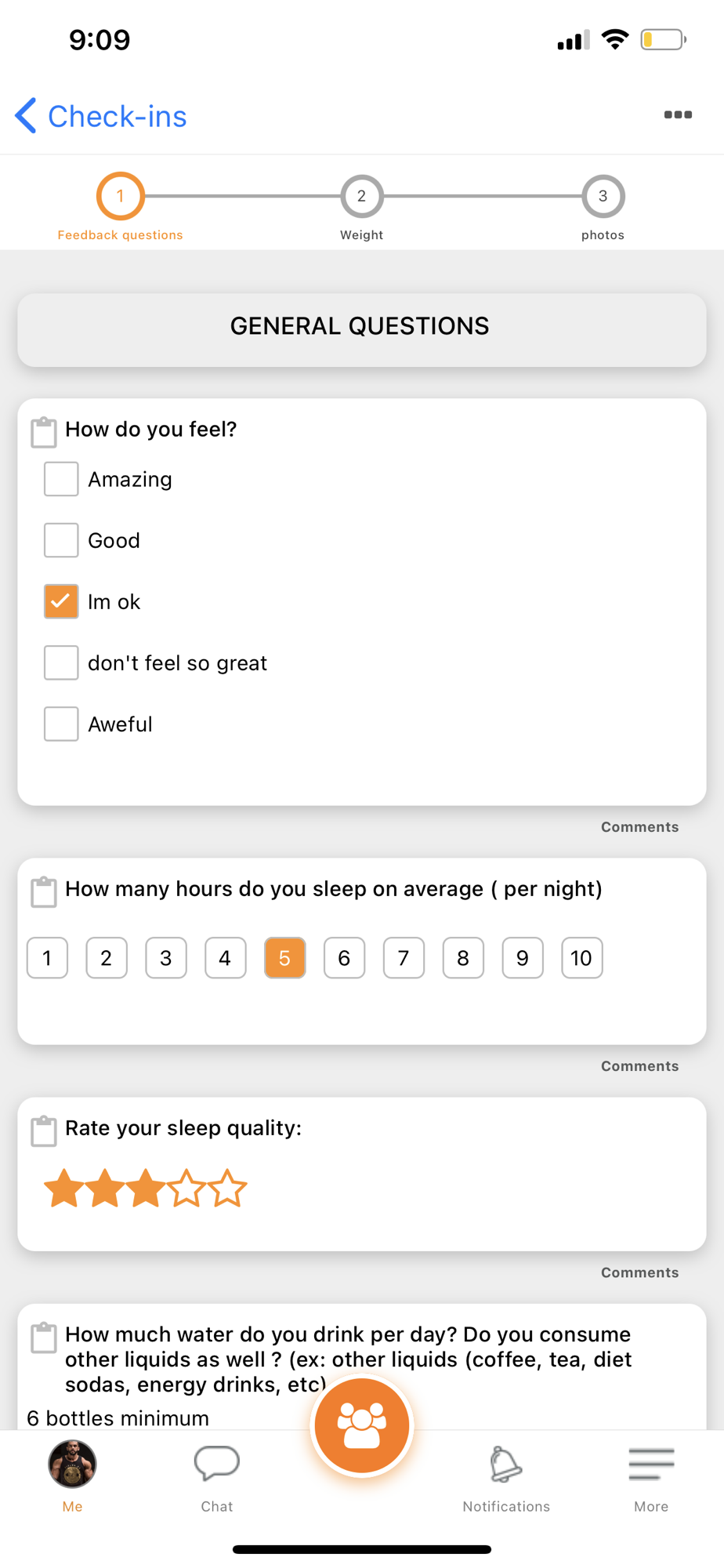The height and width of the screenshot is (1568, 724).
Task: Set sleep quality to five stars
Action: click(x=228, y=1189)
